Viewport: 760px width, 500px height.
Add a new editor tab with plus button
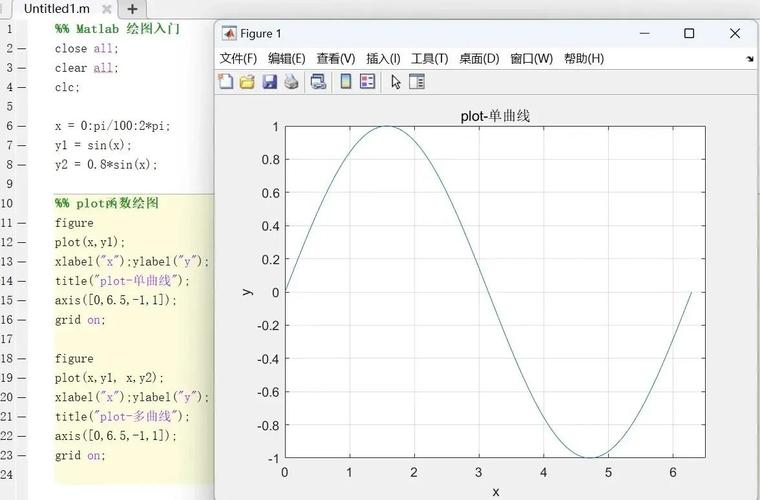click(132, 9)
